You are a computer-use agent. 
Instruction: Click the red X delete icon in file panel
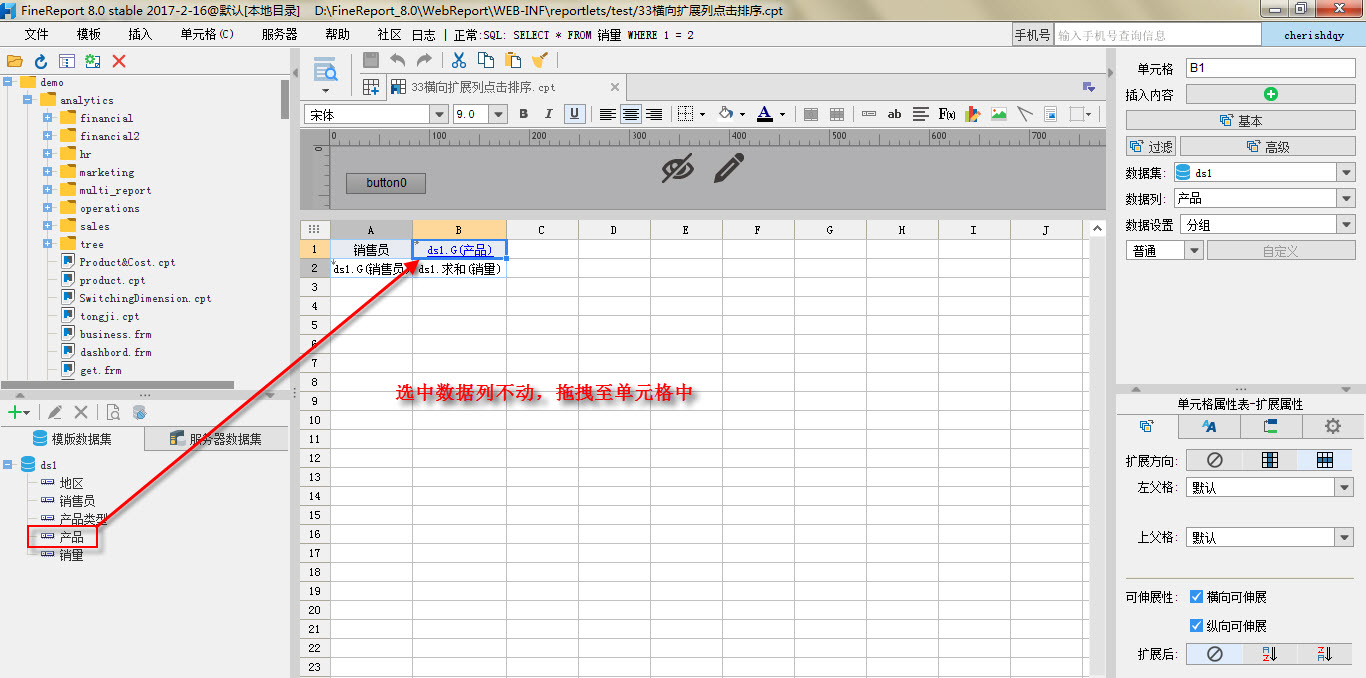pos(119,61)
